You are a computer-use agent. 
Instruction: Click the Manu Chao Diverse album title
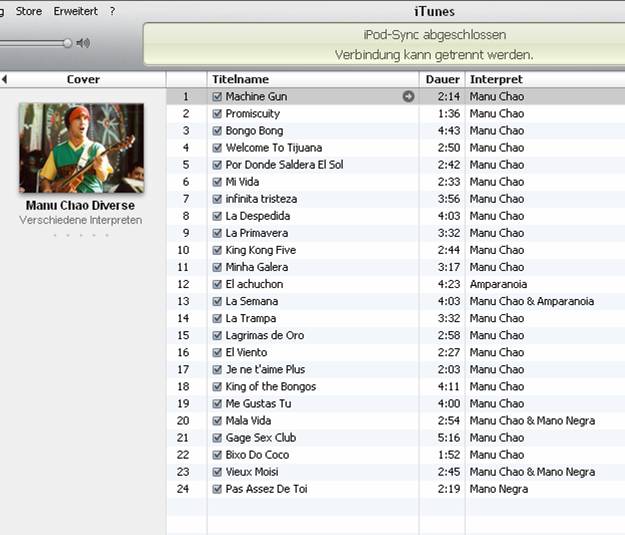coord(81,205)
